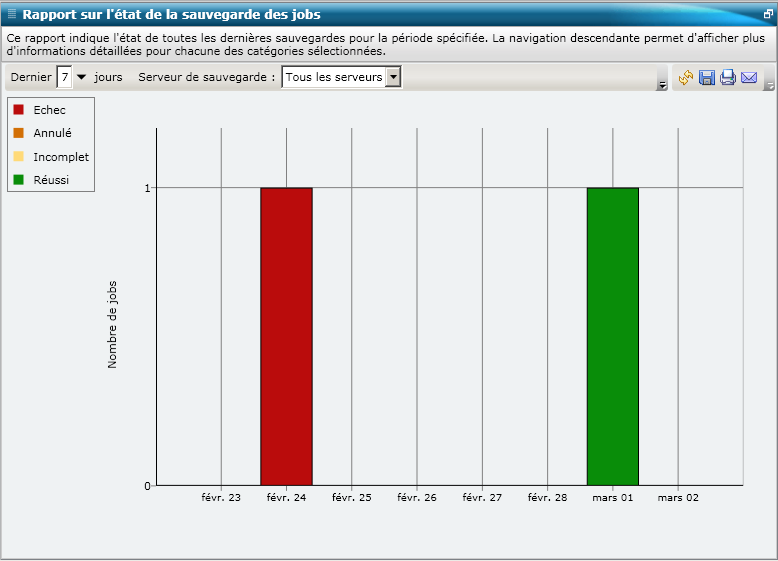Click the report title 'Rapport sur l'état de la sauvegarde des jobs'
The width and height of the screenshot is (778, 561).
(172, 14)
